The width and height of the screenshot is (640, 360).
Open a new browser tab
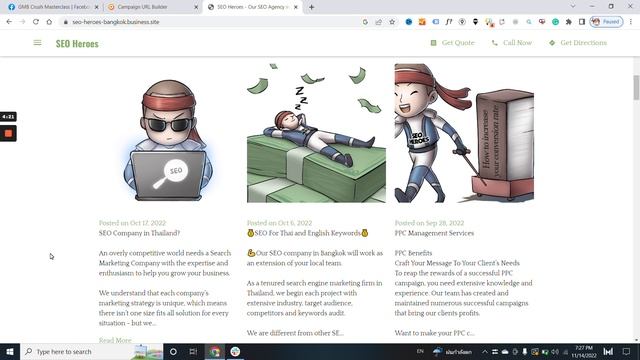(311, 7)
